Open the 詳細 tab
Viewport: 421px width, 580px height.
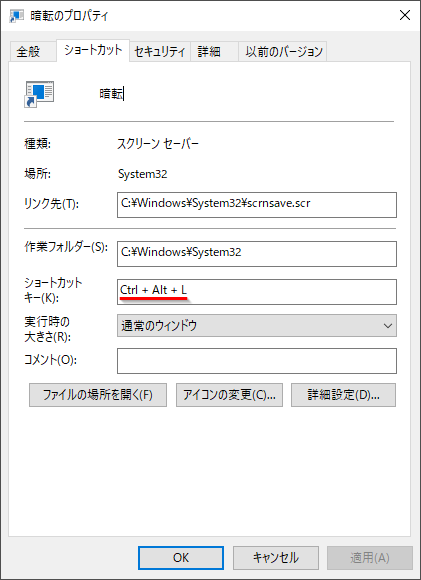pyautogui.click(x=214, y=51)
